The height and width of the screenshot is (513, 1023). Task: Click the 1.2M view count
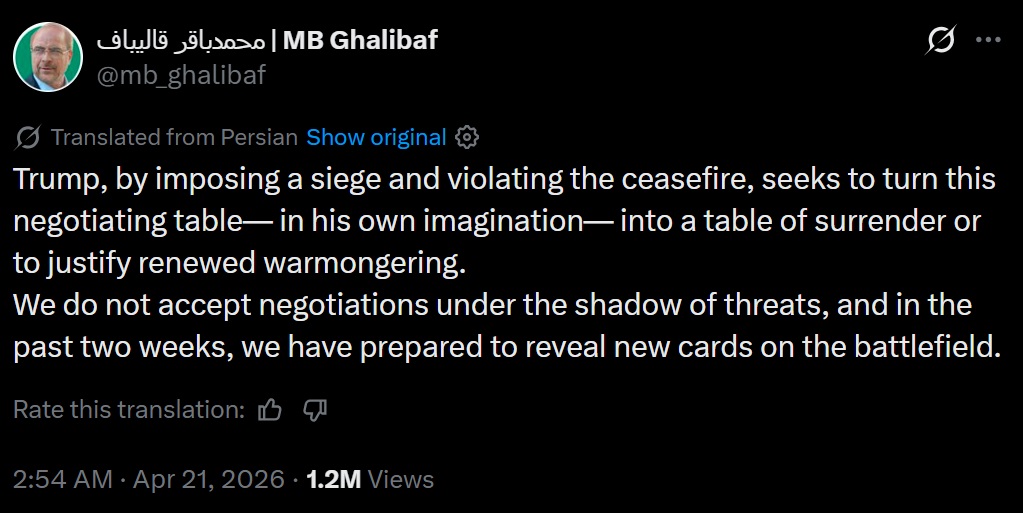tap(333, 479)
